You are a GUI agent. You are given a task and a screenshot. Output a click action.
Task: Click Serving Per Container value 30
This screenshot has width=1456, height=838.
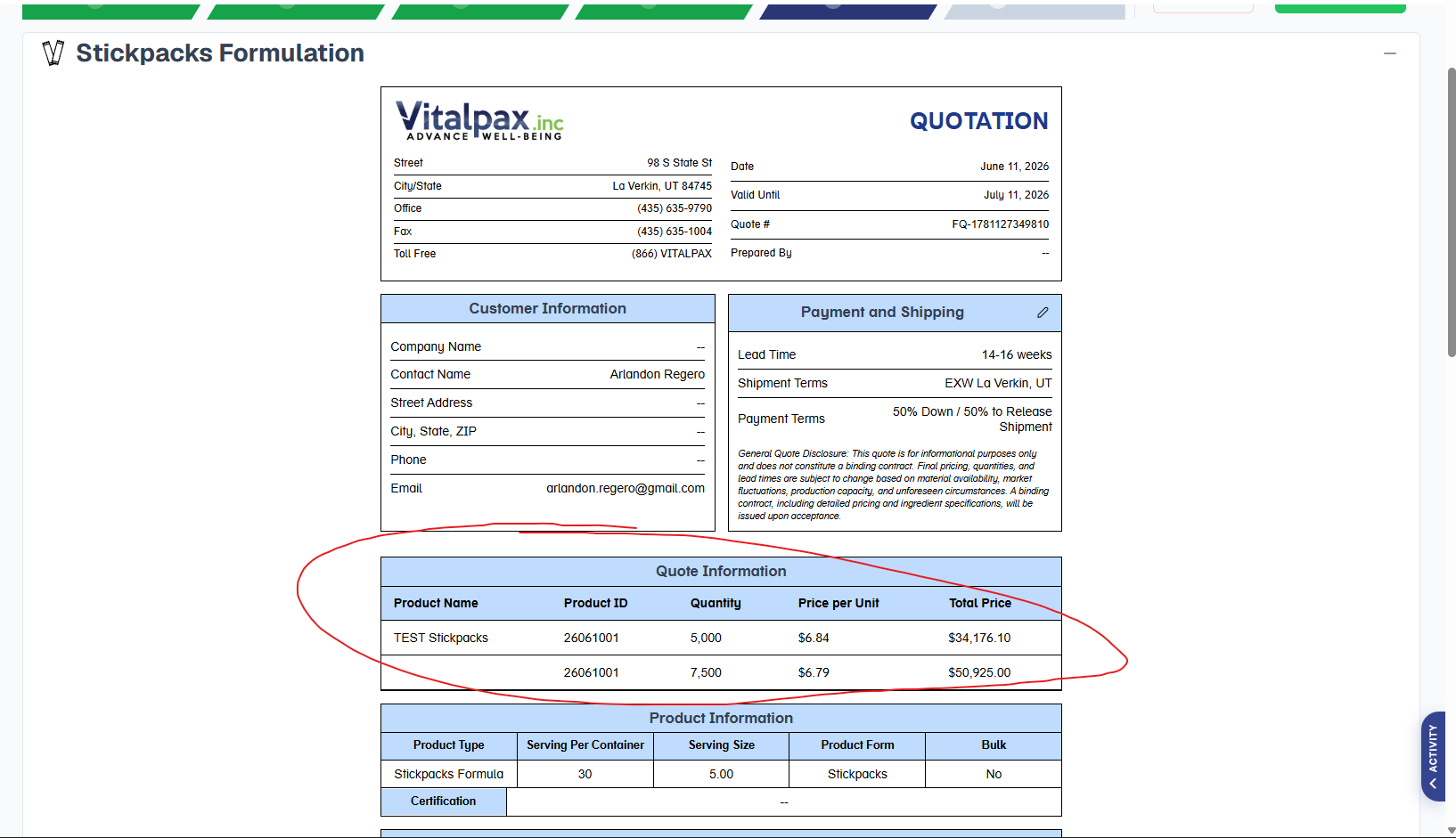tap(585, 775)
